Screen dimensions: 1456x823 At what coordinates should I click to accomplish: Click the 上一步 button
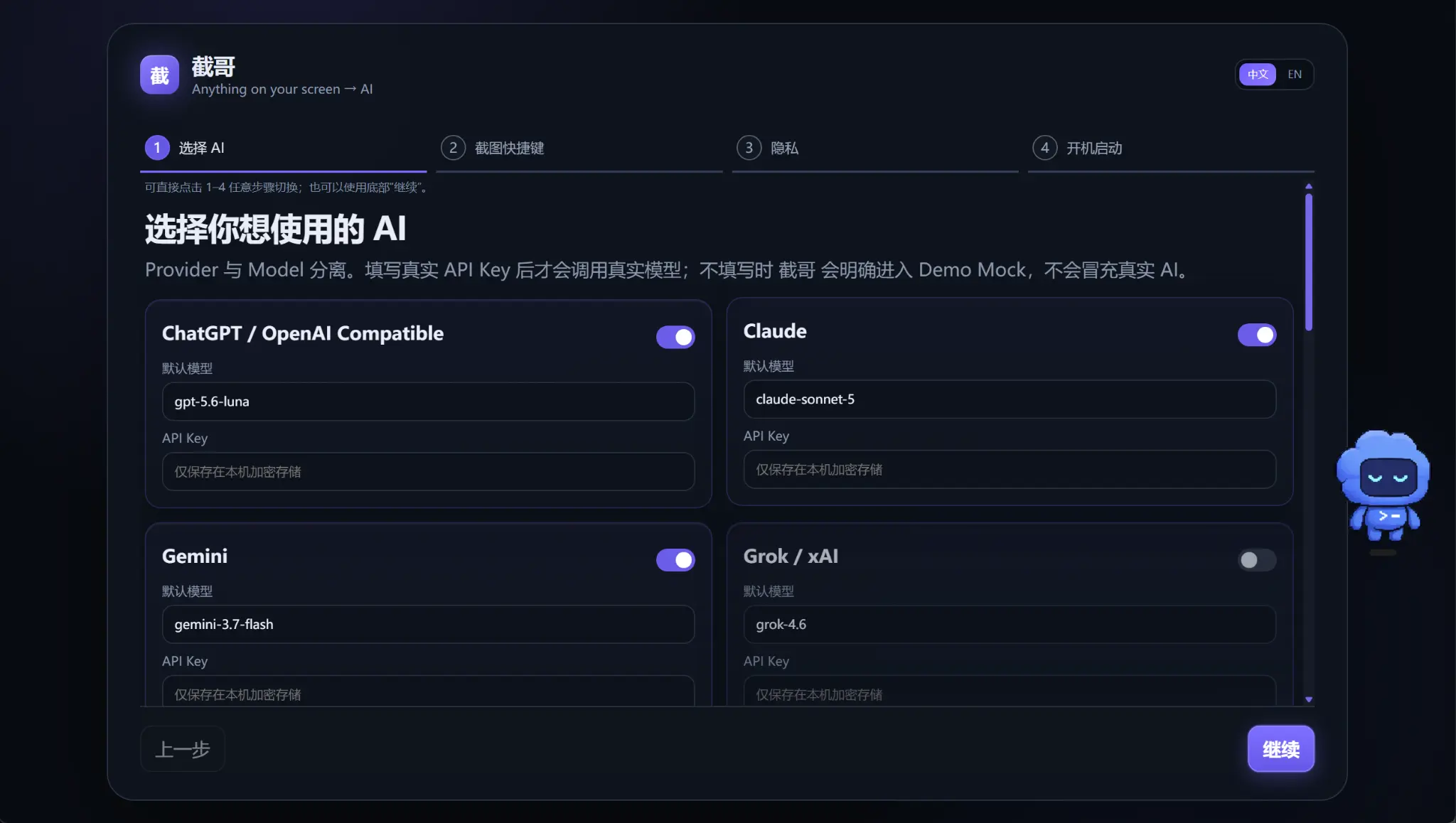coord(183,749)
